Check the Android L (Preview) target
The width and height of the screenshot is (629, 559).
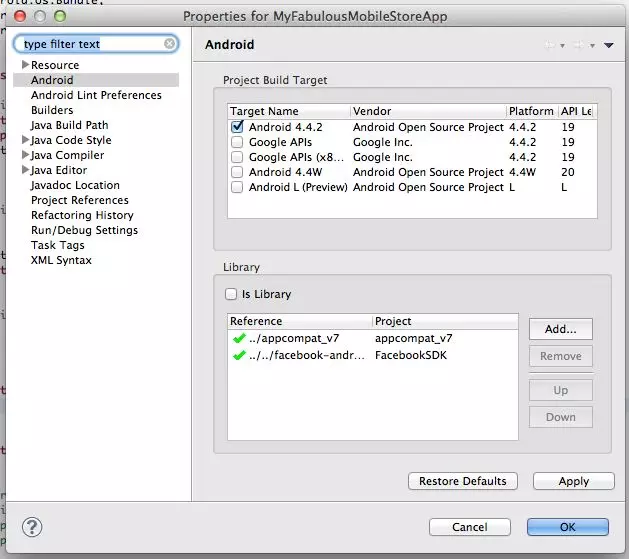[x=237, y=187]
